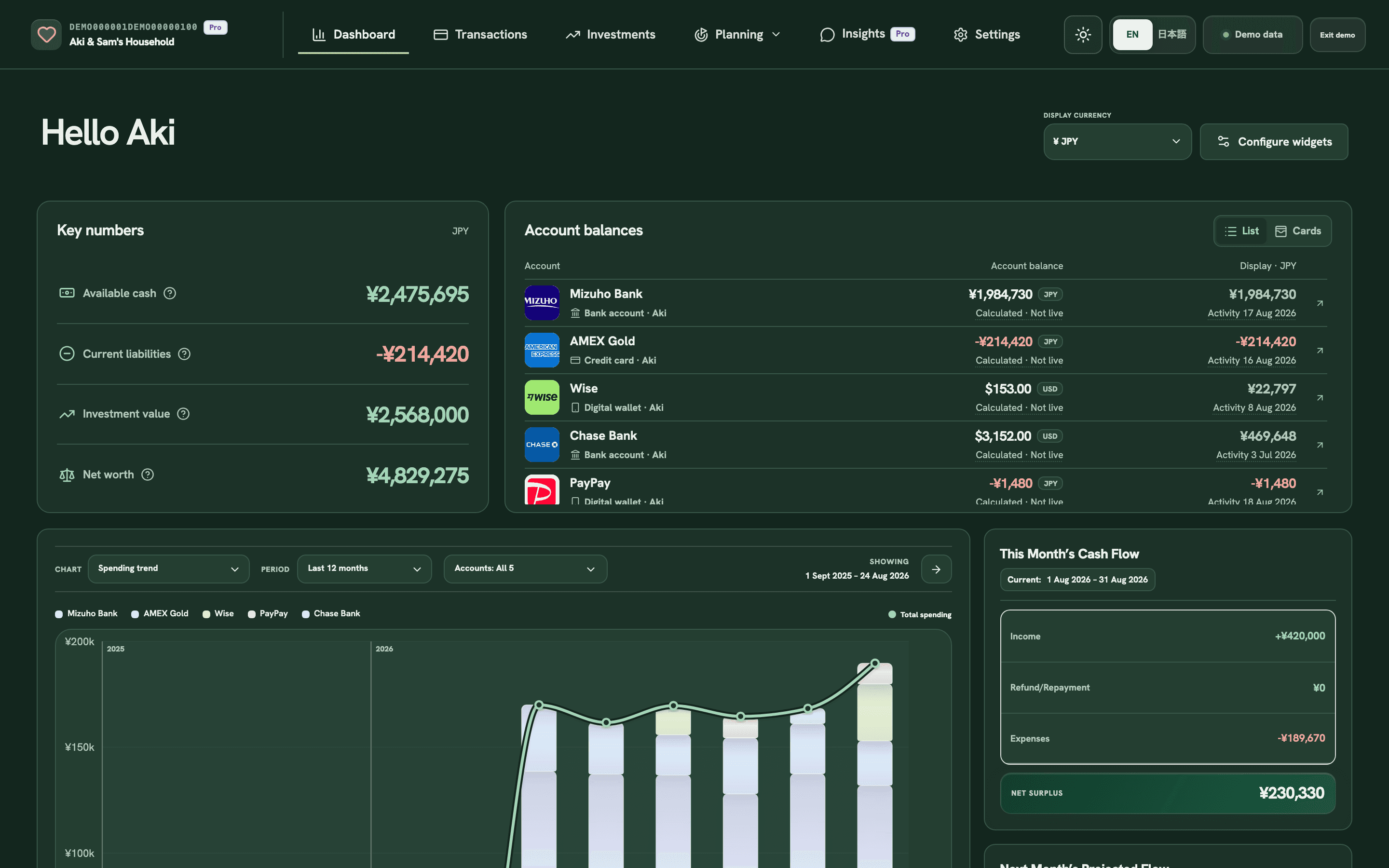Switch Account balances to Cards view
Screen dimensions: 1389x868
coord(1298,231)
